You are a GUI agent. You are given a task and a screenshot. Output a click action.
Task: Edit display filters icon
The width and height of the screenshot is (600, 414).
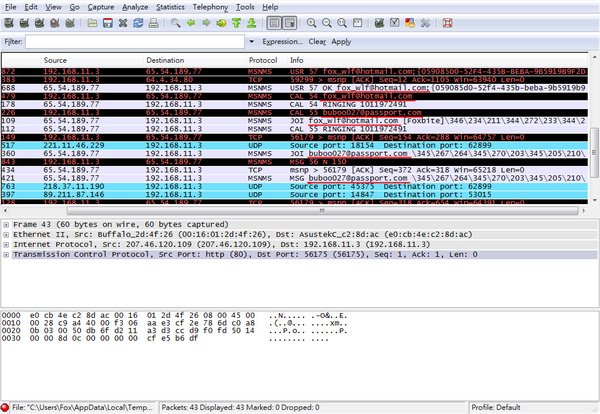click(395, 23)
